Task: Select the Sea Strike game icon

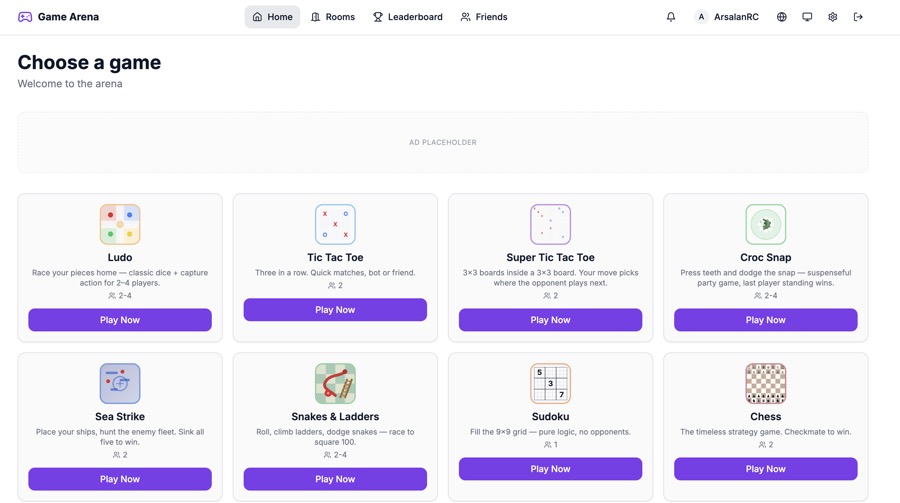Action: (x=120, y=384)
